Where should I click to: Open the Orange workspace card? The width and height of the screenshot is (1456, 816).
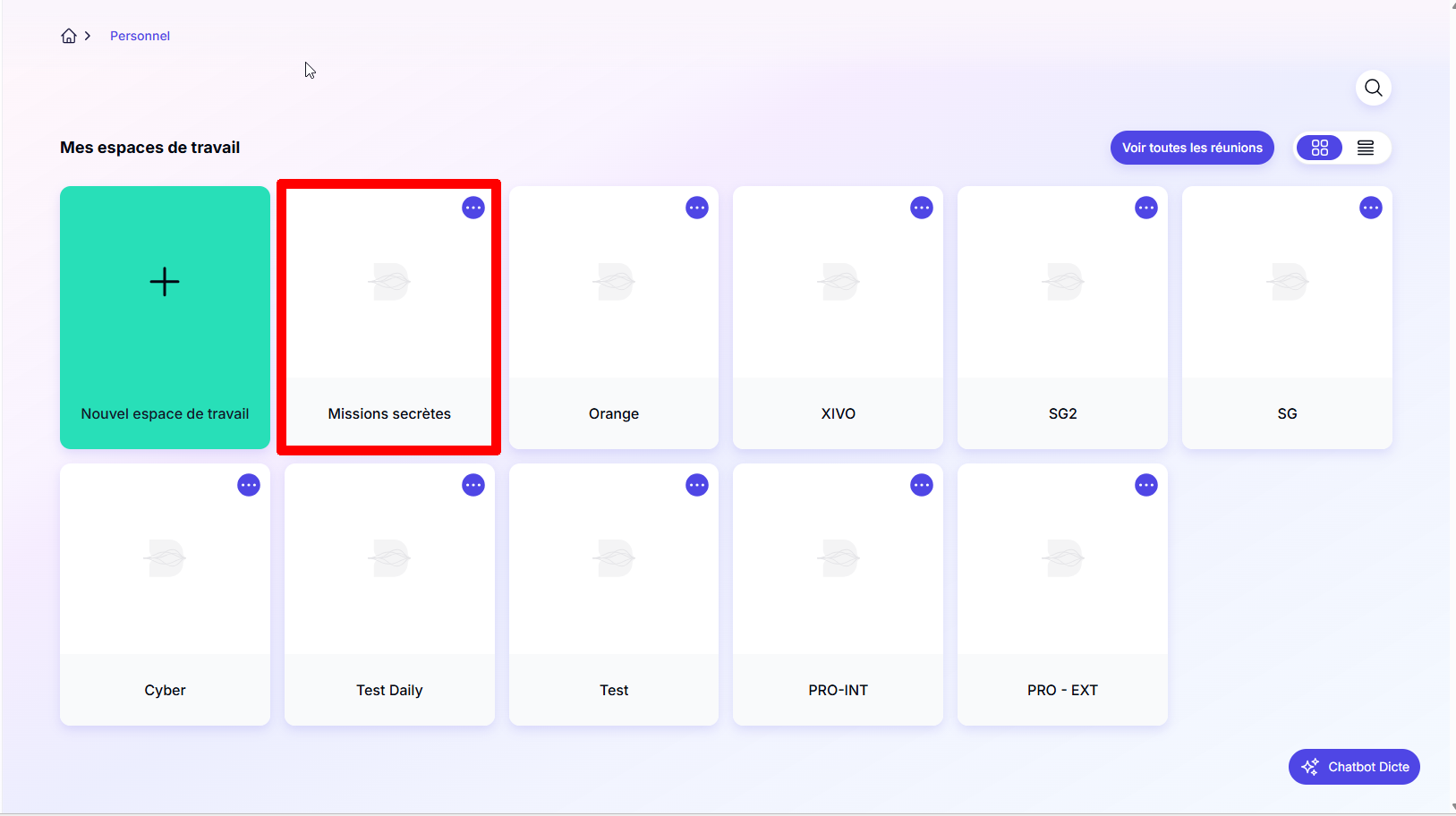(x=614, y=318)
